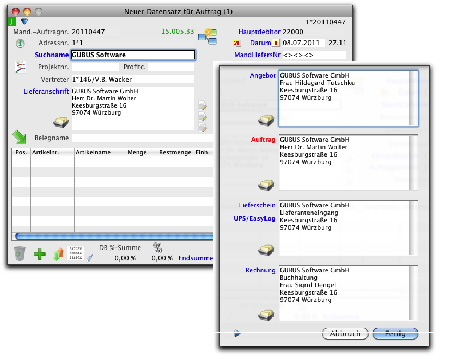Click the Hauptdebitor label link
456x361 pixels.
pyautogui.click(x=259, y=32)
